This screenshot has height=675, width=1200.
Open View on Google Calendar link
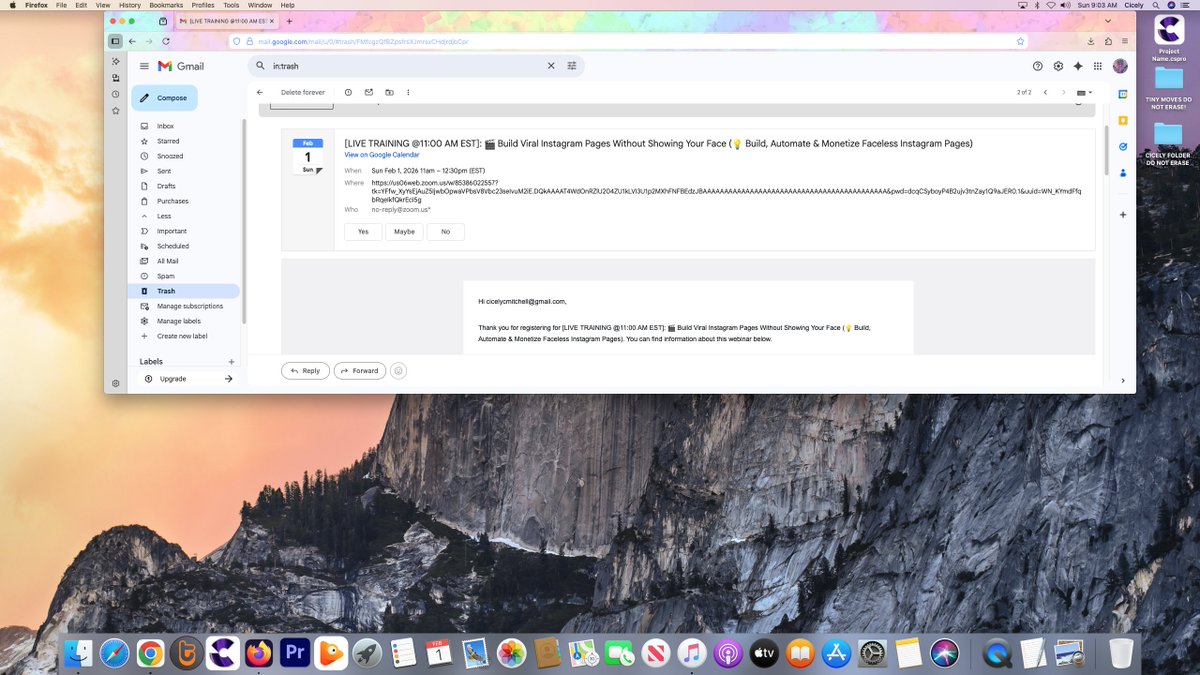pos(382,155)
